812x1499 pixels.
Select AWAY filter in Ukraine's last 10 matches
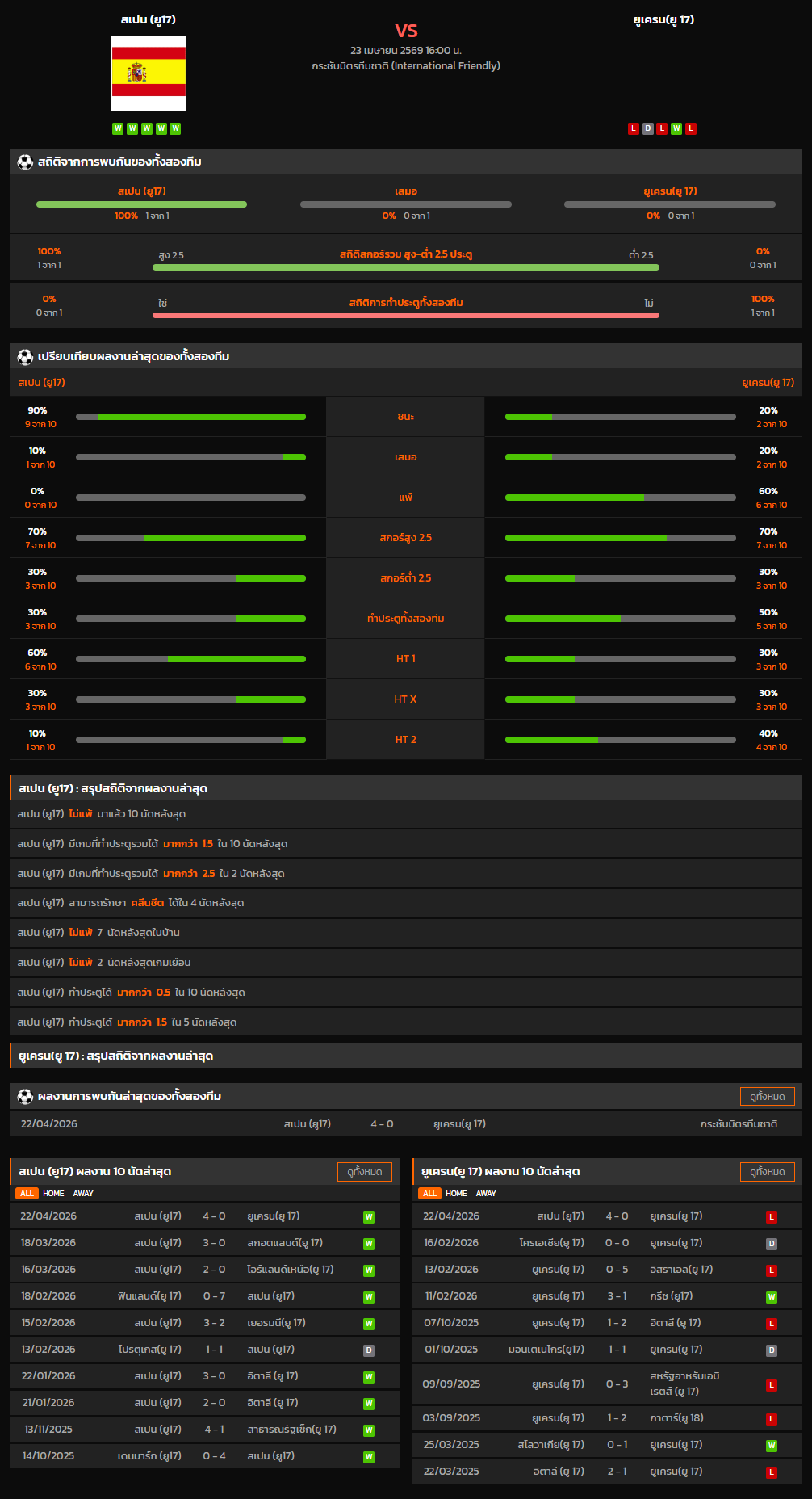point(486,1194)
